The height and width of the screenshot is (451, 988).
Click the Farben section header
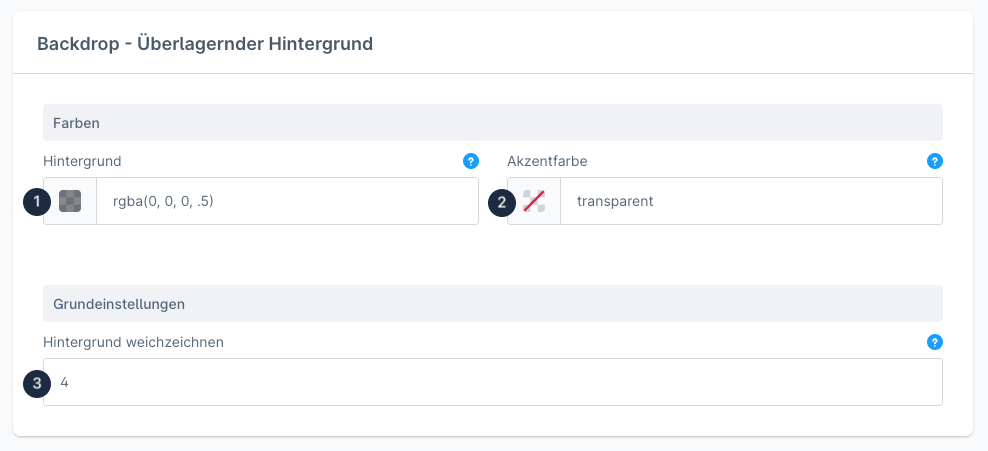point(492,122)
